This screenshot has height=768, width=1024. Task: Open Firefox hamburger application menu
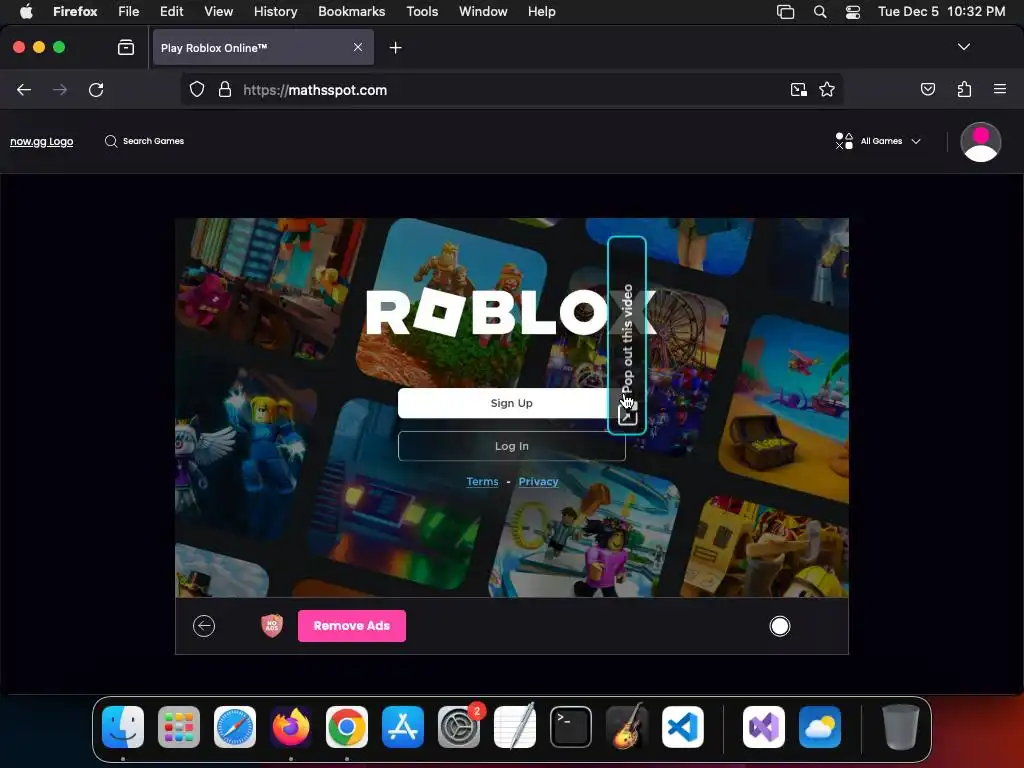(x=999, y=89)
